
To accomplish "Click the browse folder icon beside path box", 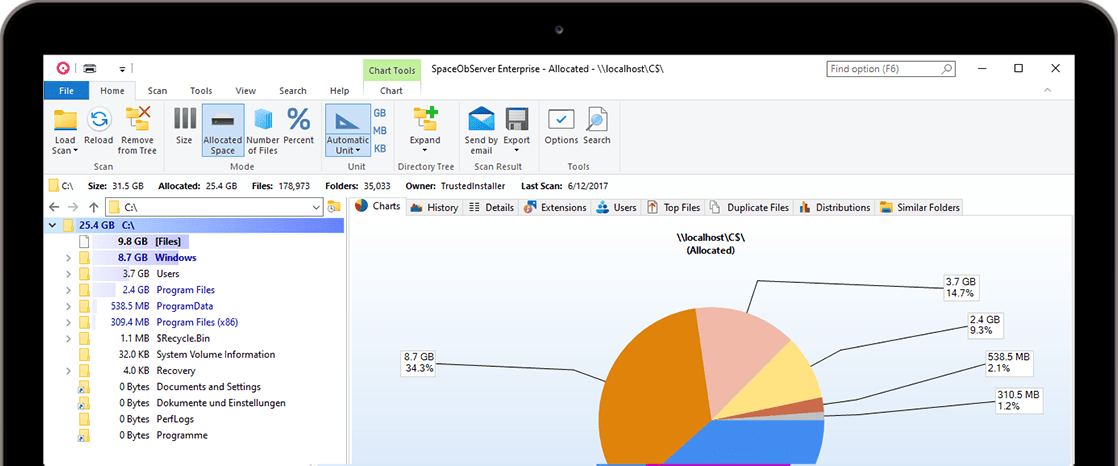I will 334,207.
